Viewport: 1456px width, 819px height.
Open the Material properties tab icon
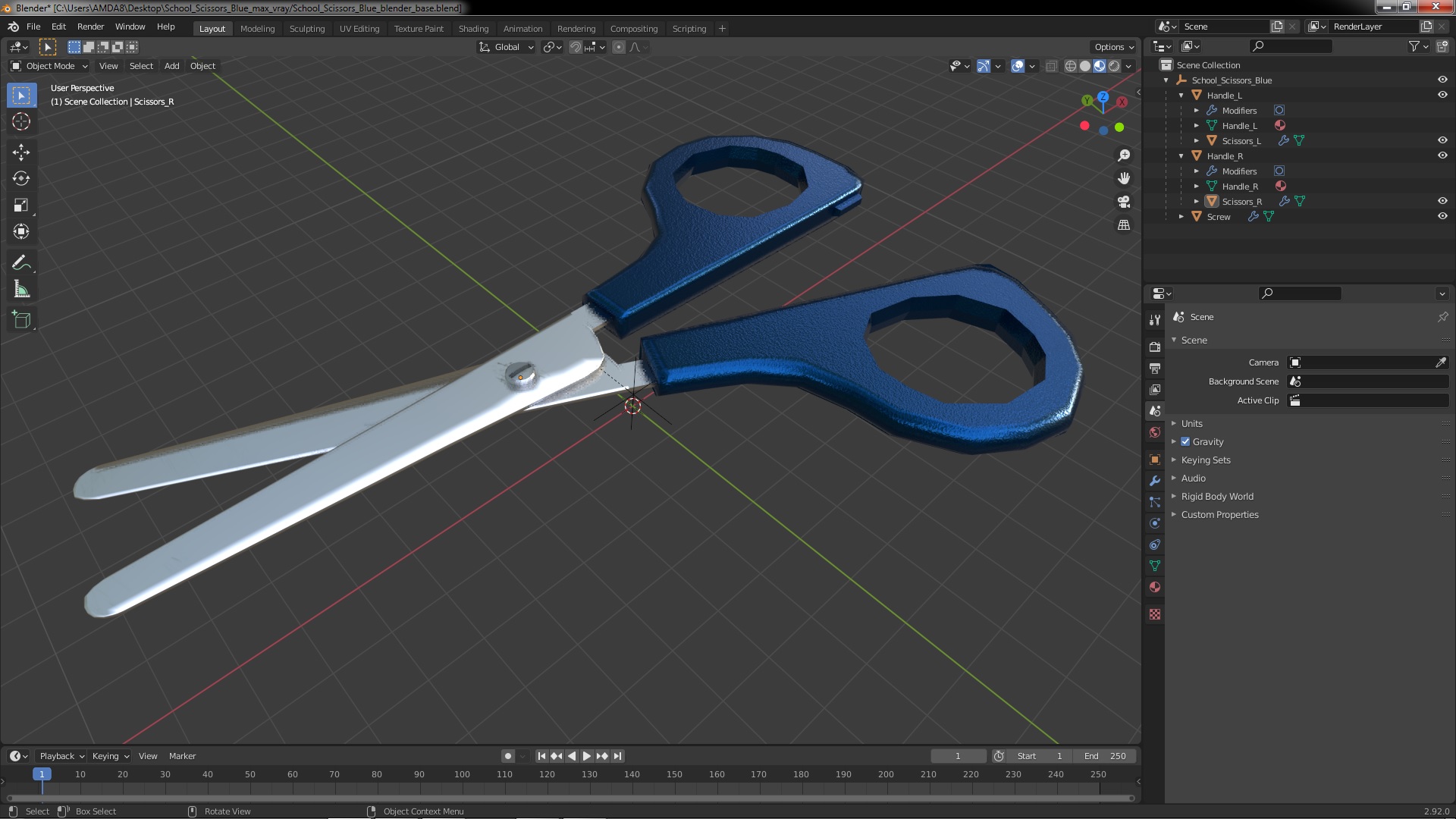point(1155,587)
